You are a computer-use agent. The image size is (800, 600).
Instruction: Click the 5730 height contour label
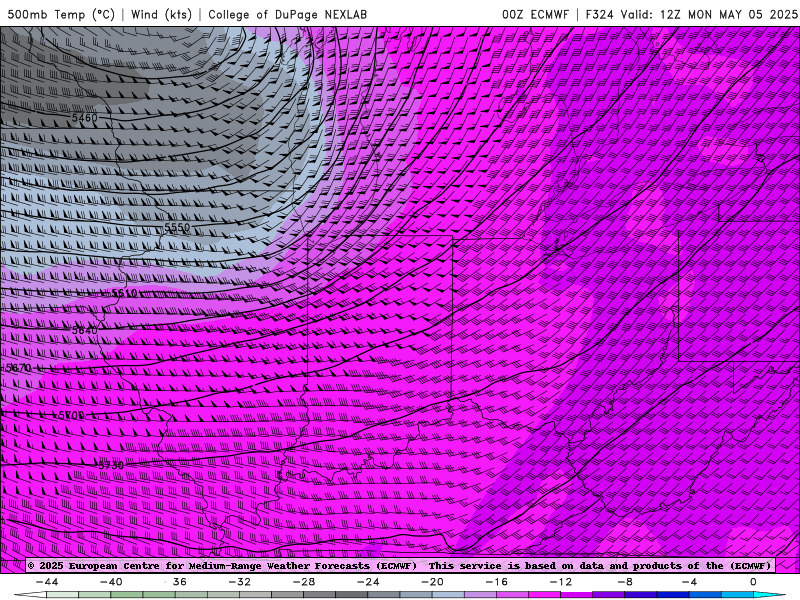pos(111,465)
